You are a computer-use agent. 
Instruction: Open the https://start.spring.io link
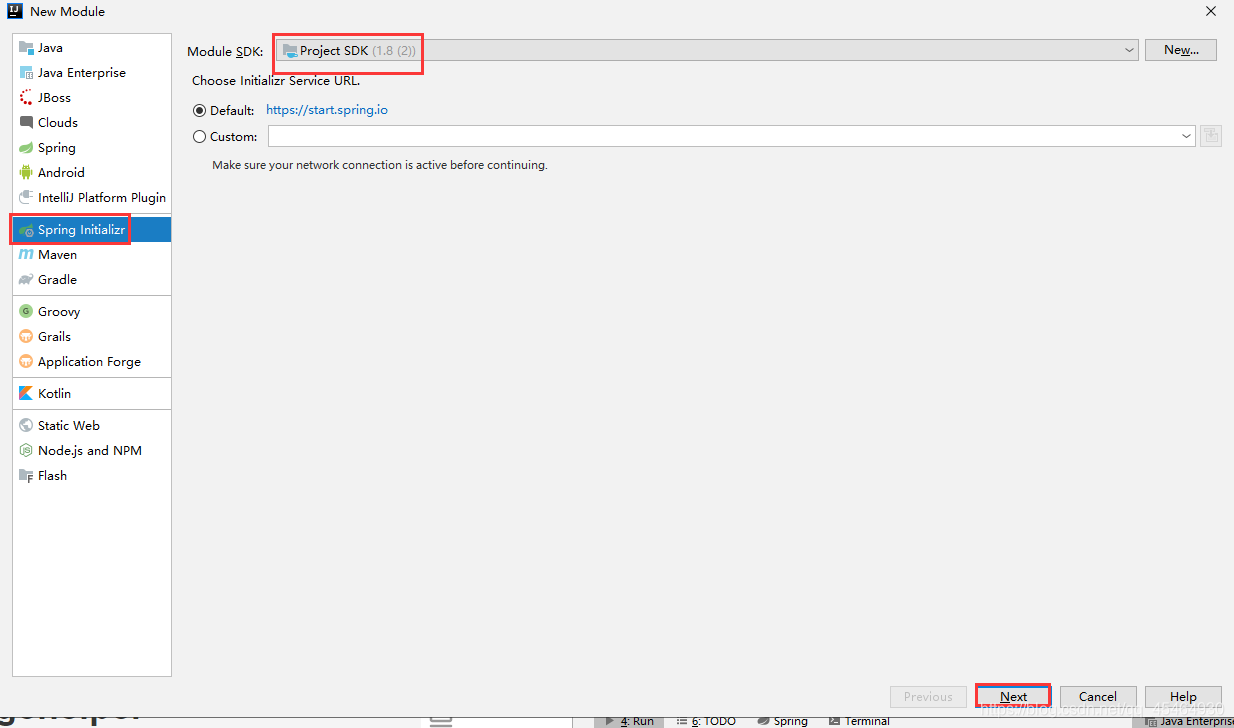coord(327,110)
